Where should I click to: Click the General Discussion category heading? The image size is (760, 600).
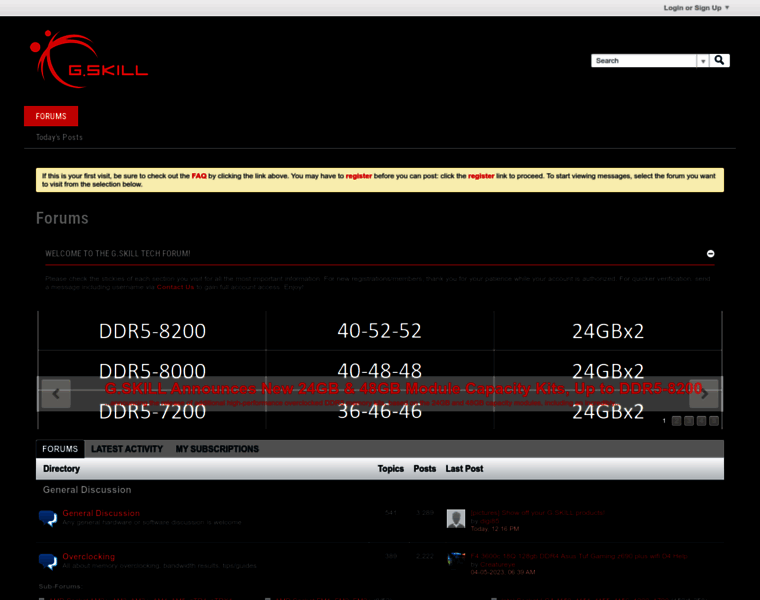tap(87, 489)
